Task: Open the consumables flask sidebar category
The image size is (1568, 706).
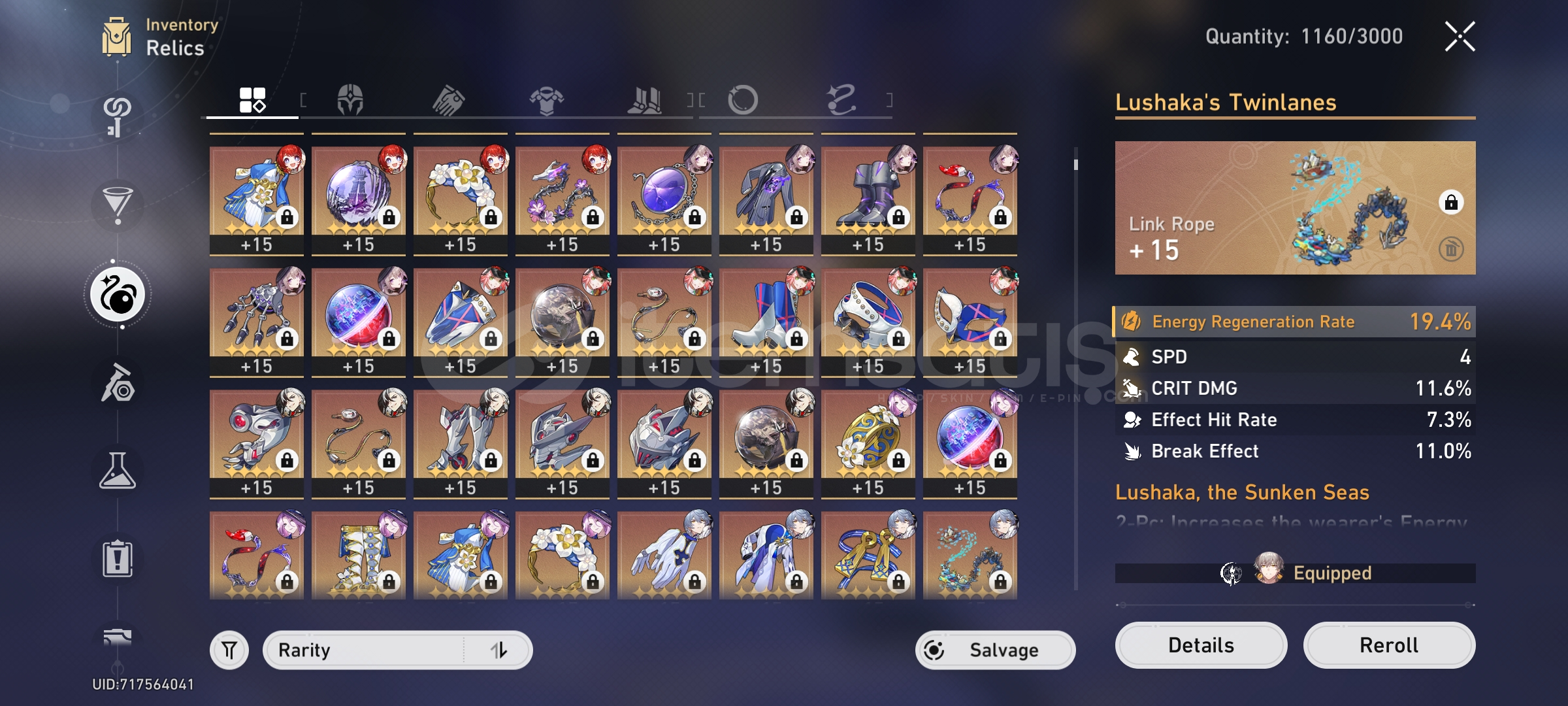Action: tap(118, 471)
